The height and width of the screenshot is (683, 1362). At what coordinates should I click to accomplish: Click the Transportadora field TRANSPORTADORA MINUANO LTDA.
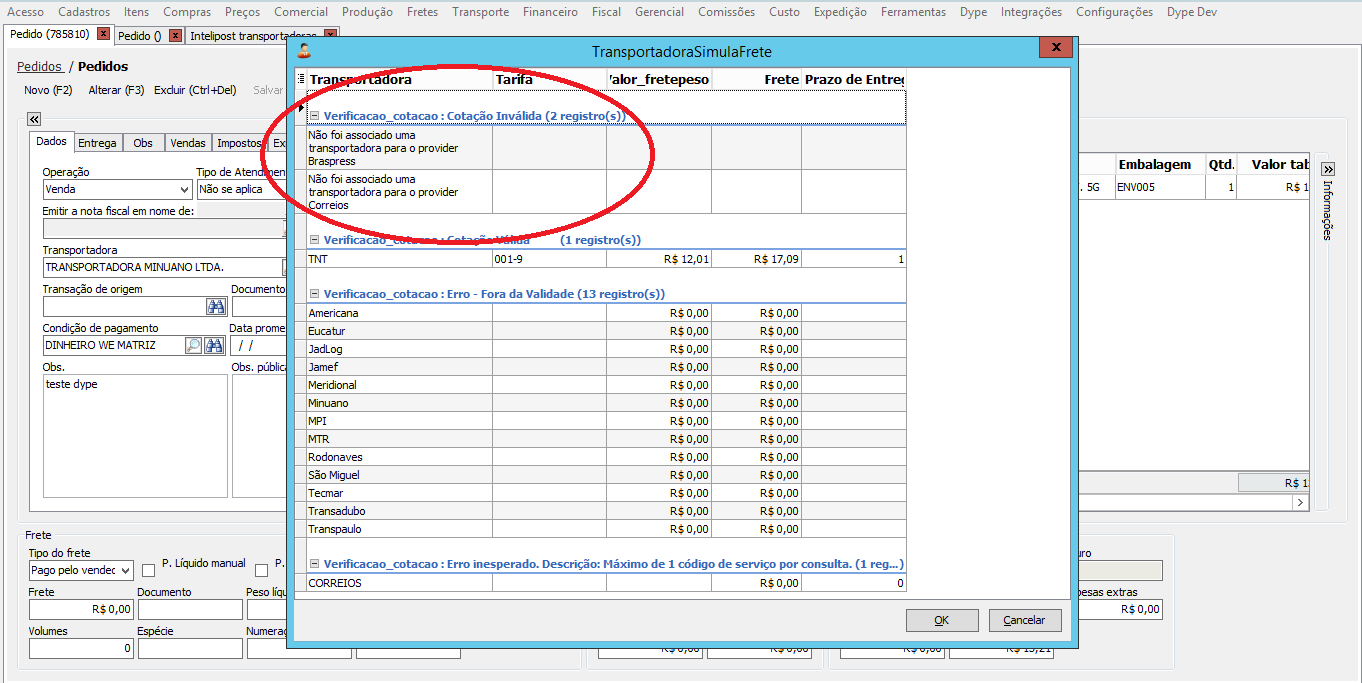162,268
